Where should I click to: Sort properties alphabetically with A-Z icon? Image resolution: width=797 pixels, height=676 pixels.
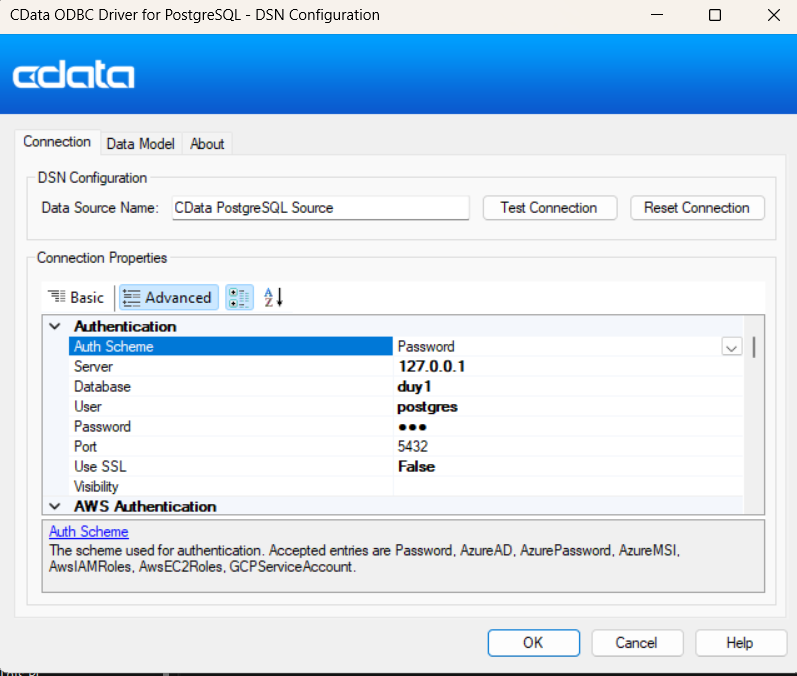pos(273,297)
